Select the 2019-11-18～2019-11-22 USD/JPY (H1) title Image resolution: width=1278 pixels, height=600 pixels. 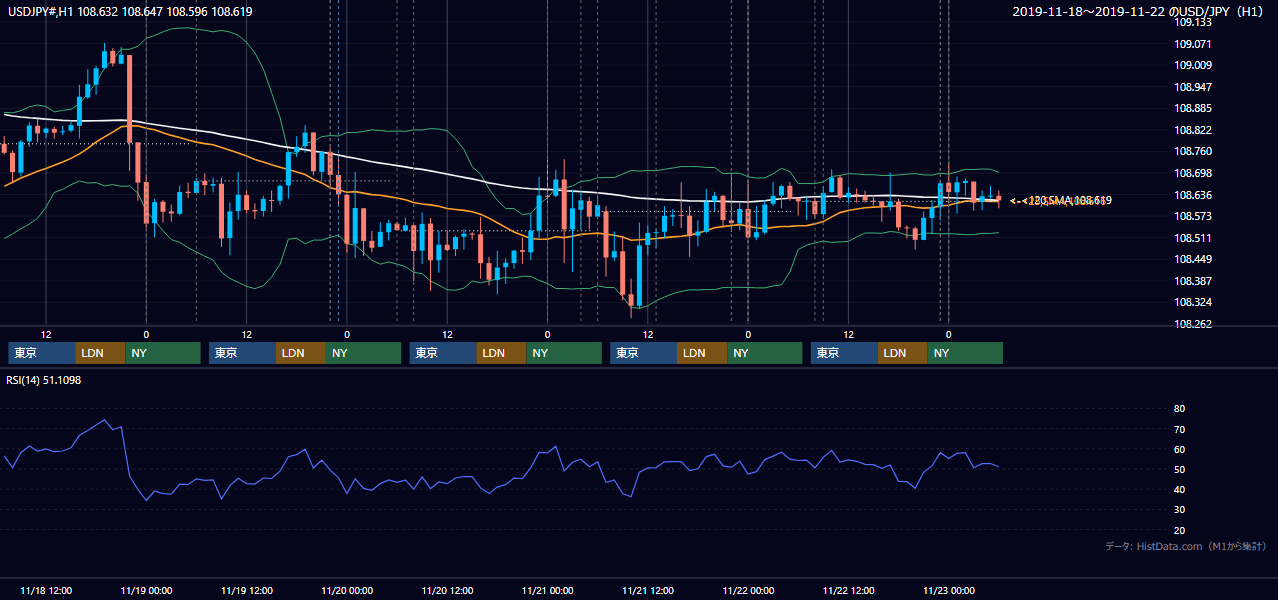[1140, 12]
